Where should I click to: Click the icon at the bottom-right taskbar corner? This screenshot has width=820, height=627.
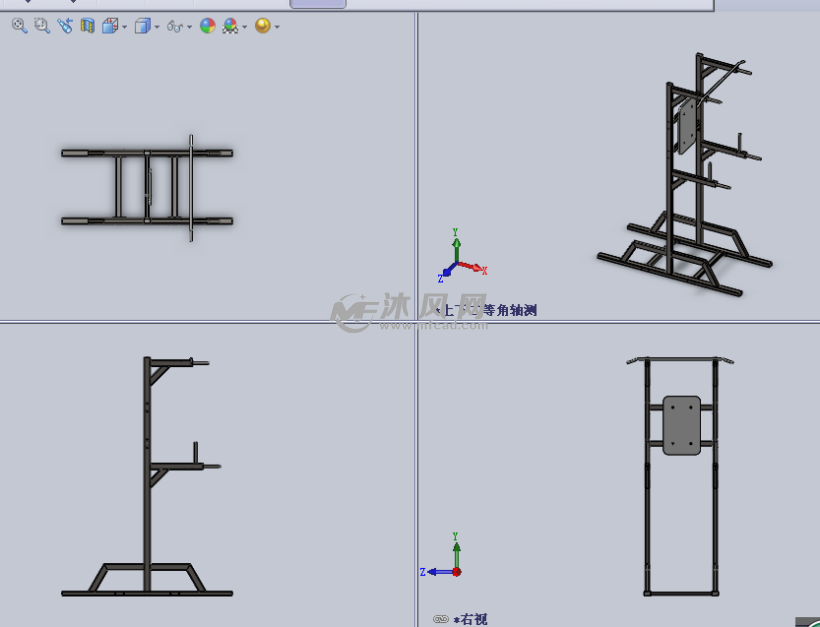[x=812, y=621]
